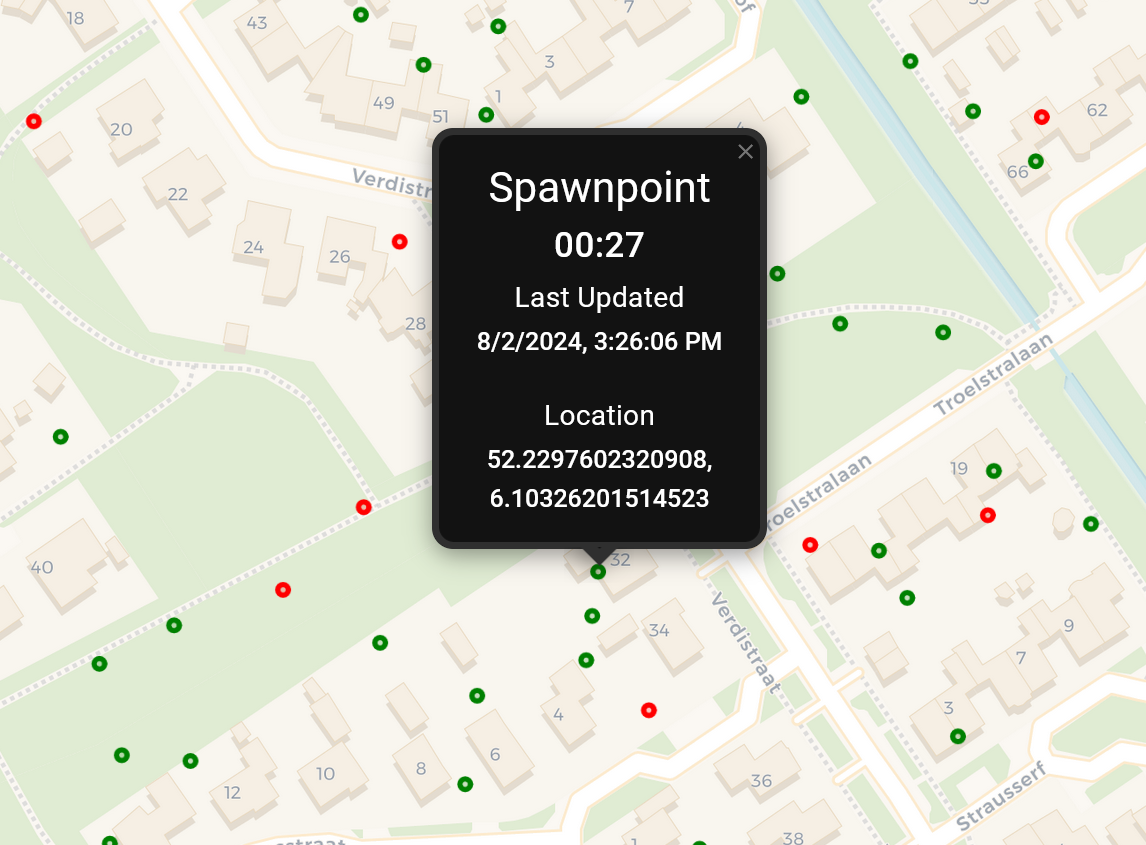Click the Spawnpoint popup title
This screenshot has width=1146, height=845.
pyautogui.click(x=599, y=188)
